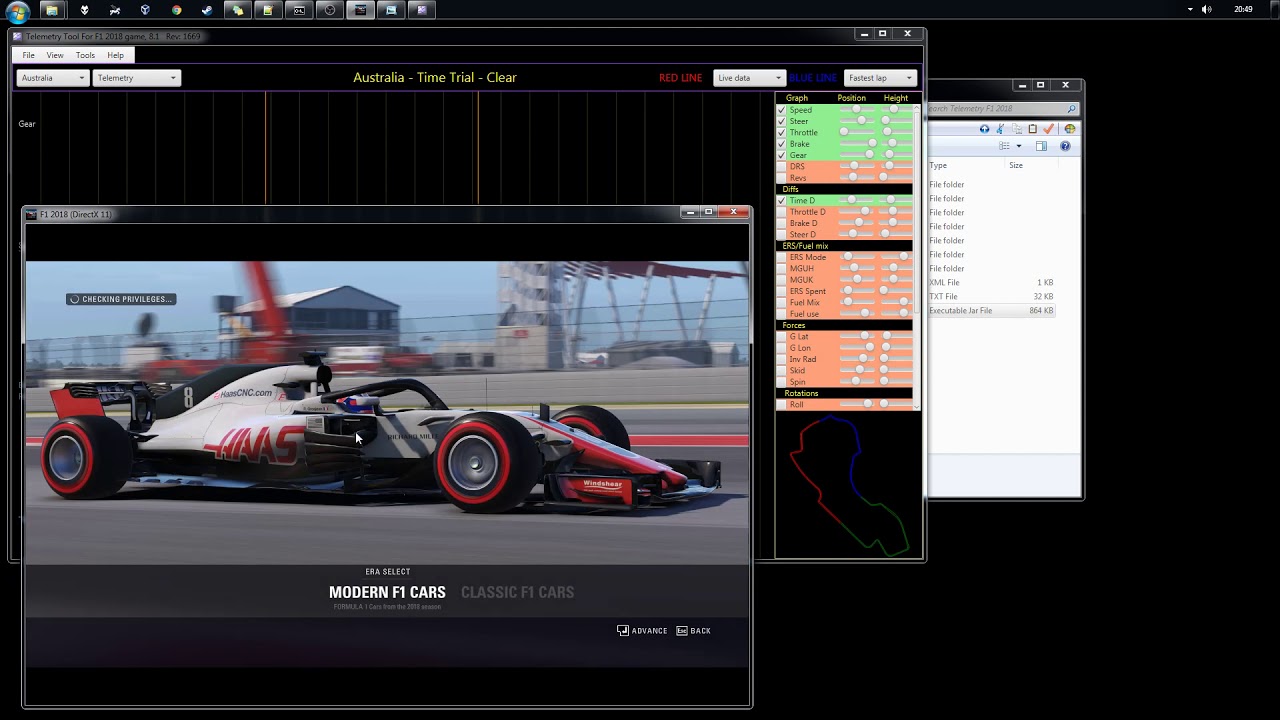Open Explorer help question mark icon
This screenshot has width=1280, height=720.
1065,146
